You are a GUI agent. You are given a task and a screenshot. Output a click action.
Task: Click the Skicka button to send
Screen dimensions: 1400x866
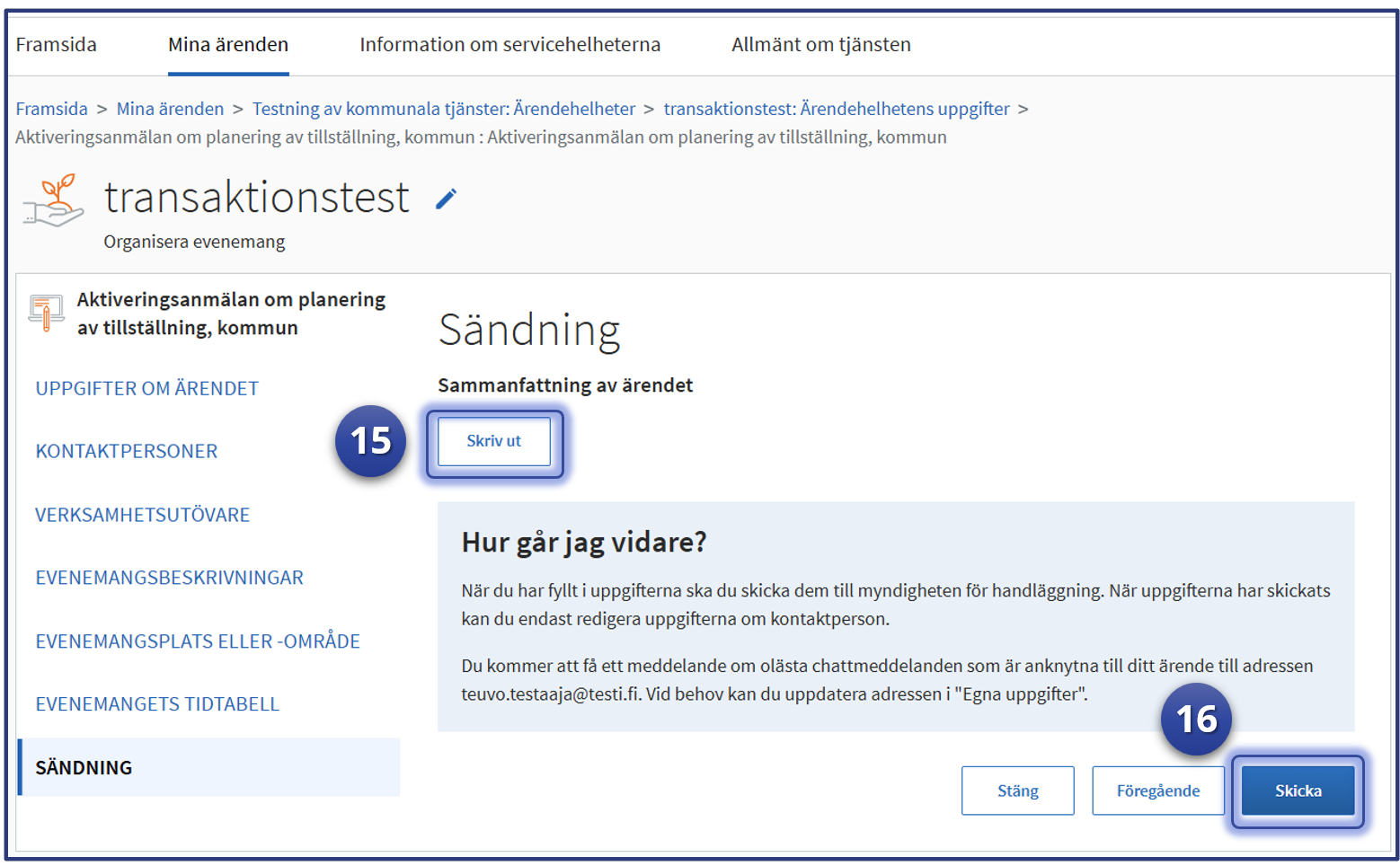tap(1298, 791)
